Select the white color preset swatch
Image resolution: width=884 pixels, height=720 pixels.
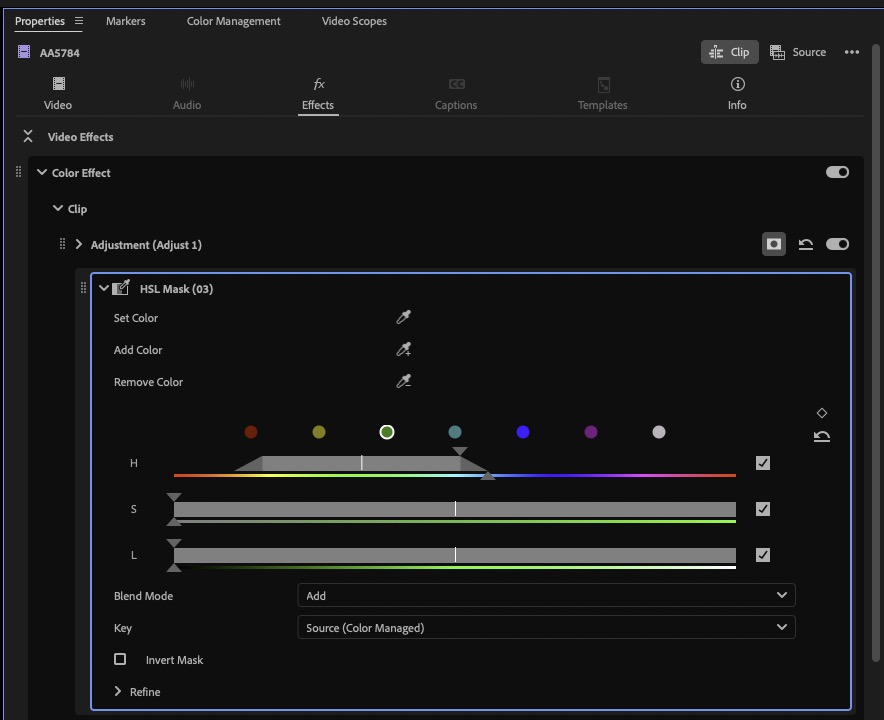click(x=658, y=432)
